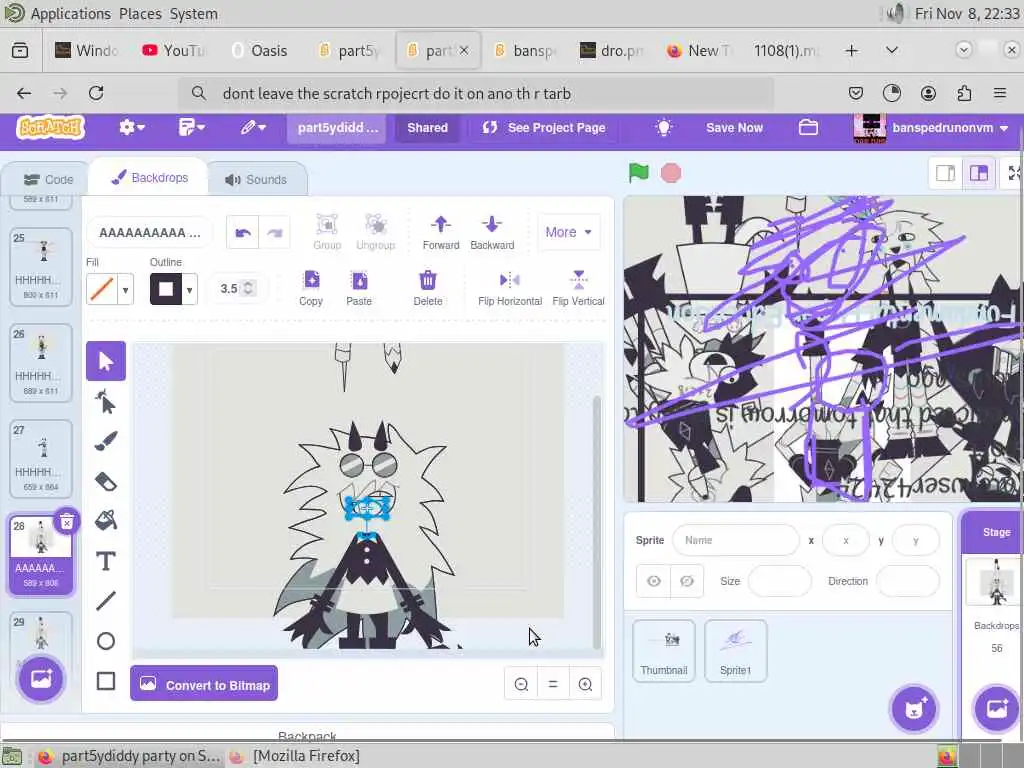Image resolution: width=1024 pixels, height=768 pixels.
Task: Click the Redo arrow
Action: 275,232
